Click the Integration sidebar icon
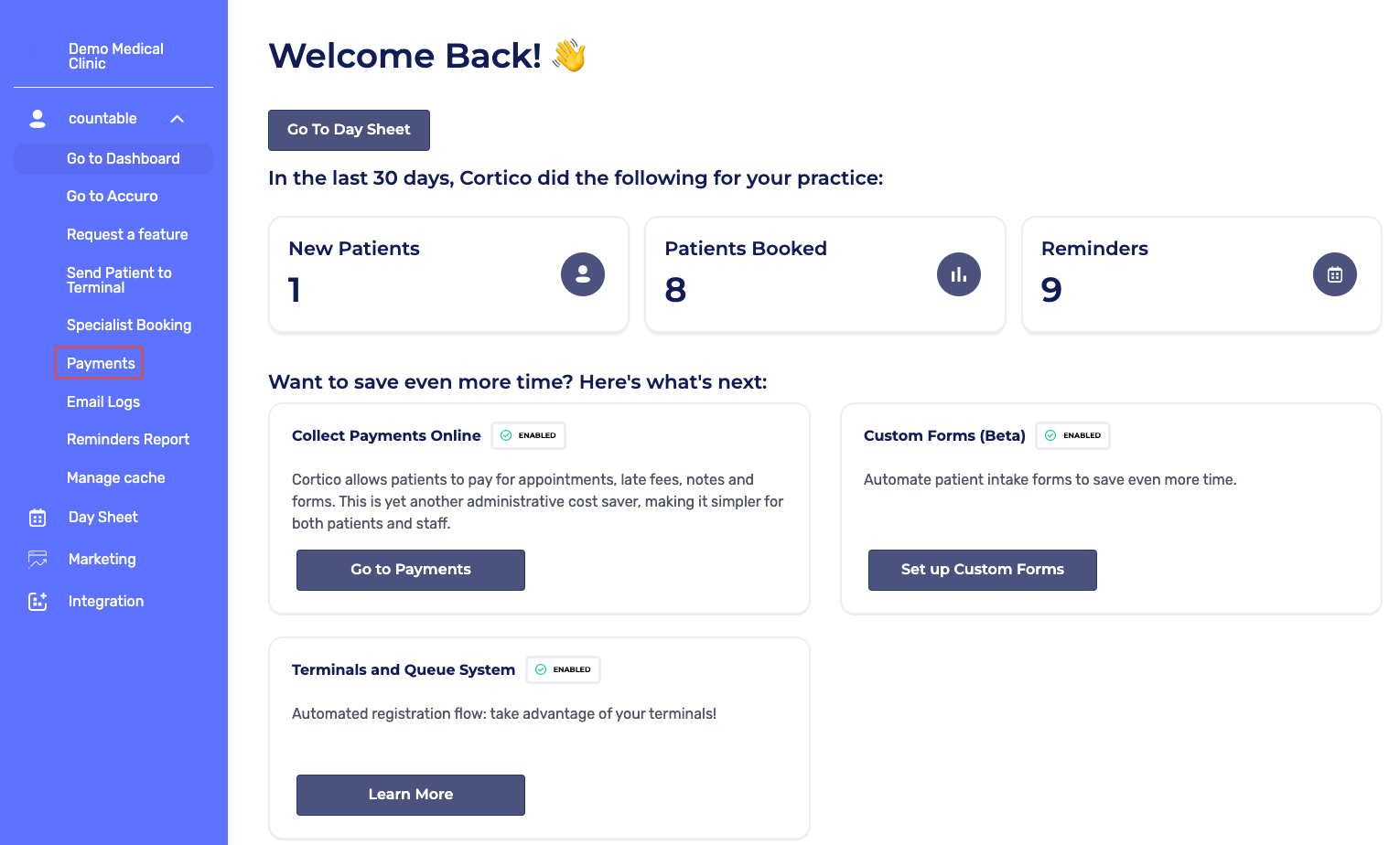The height and width of the screenshot is (845, 1400). coord(38,602)
